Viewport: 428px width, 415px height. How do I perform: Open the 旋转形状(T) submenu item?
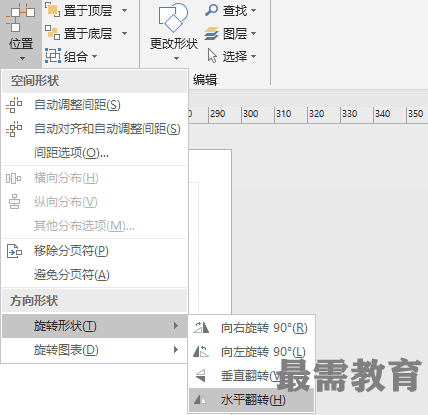point(95,326)
